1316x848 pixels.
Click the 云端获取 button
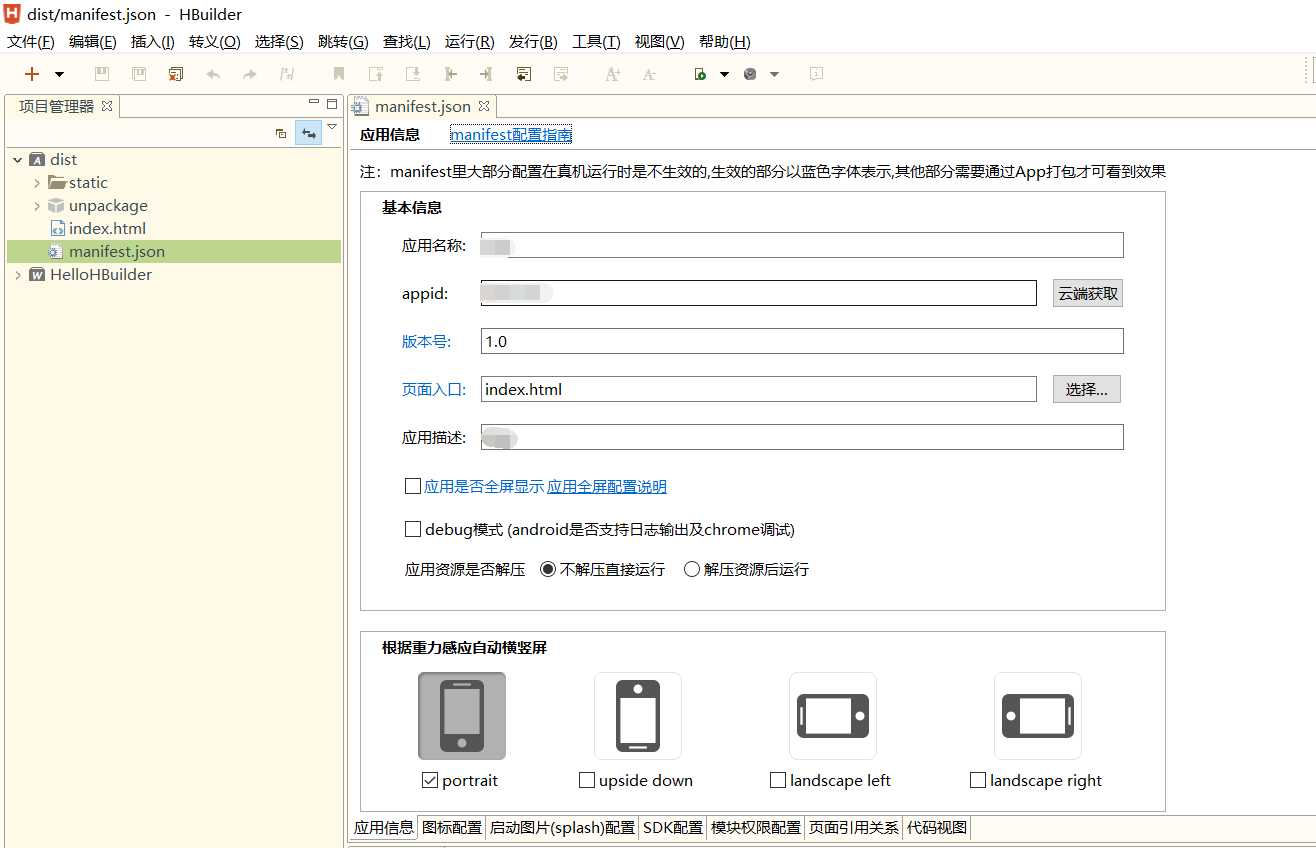pos(1088,293)
